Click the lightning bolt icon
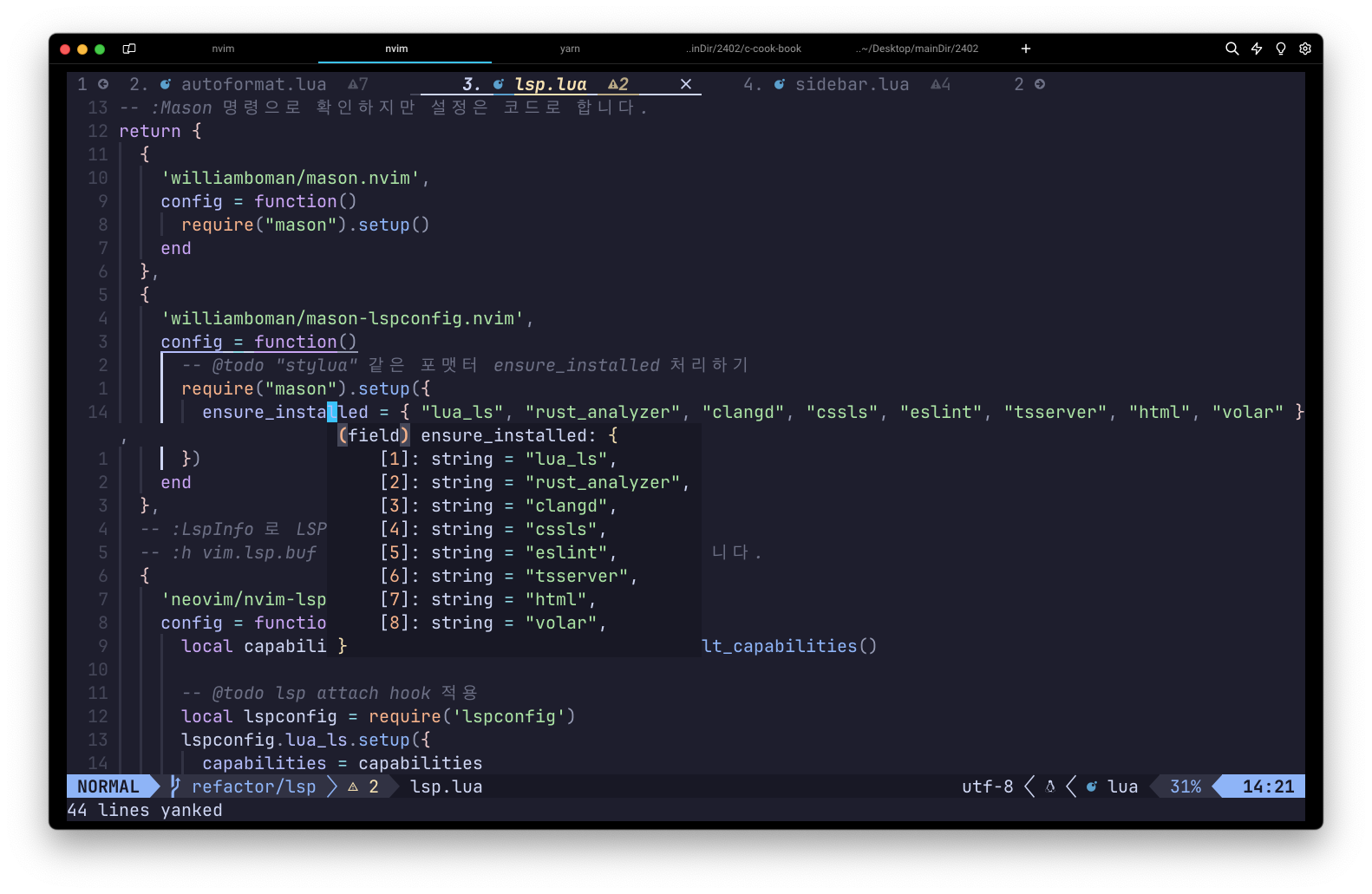The width and height of the screenshot is (1372, 894). pos(1257,49)
